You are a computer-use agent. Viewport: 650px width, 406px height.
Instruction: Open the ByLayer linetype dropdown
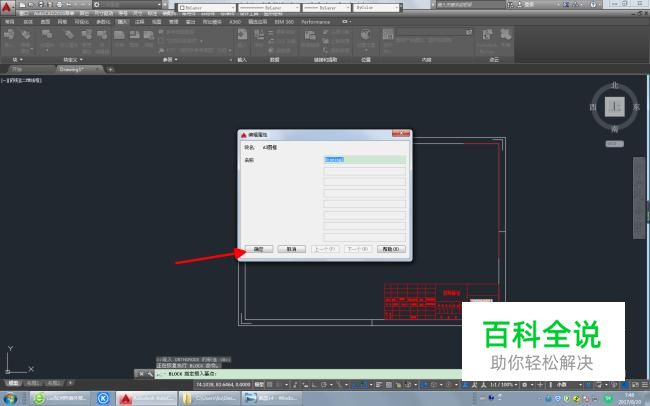coord(269,7)
